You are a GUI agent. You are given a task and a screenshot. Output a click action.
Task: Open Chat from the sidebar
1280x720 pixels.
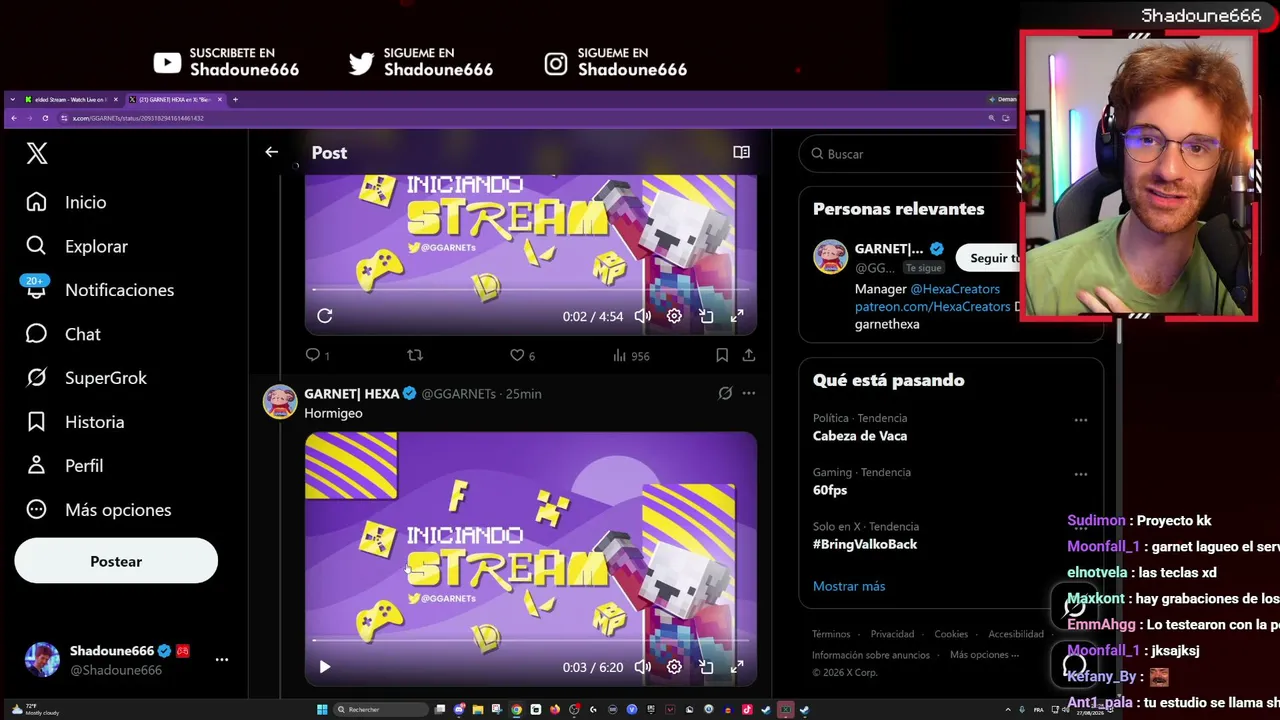point(63,334)
